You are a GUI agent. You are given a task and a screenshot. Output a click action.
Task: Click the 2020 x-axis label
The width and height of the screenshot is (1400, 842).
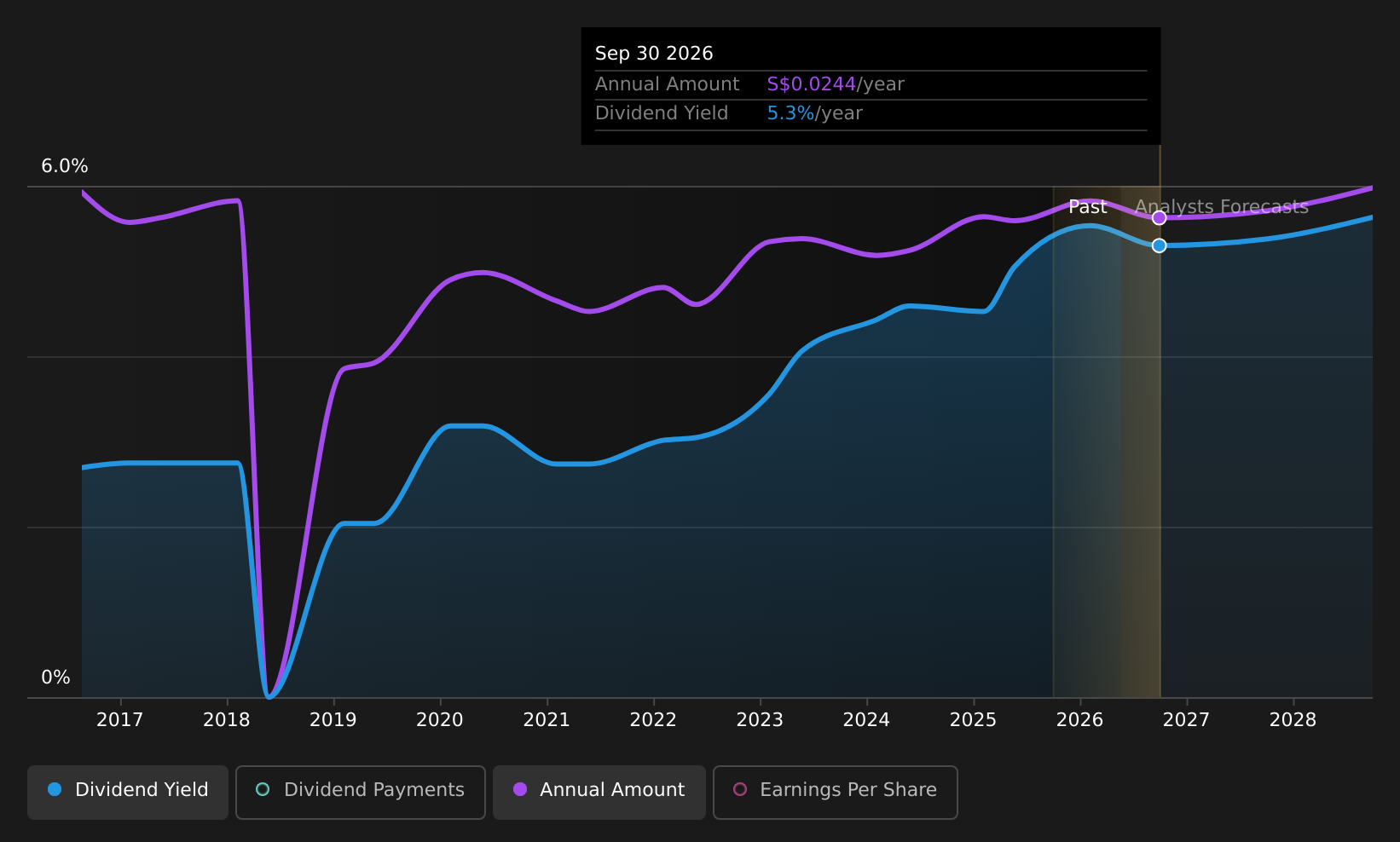click(440, 720)
